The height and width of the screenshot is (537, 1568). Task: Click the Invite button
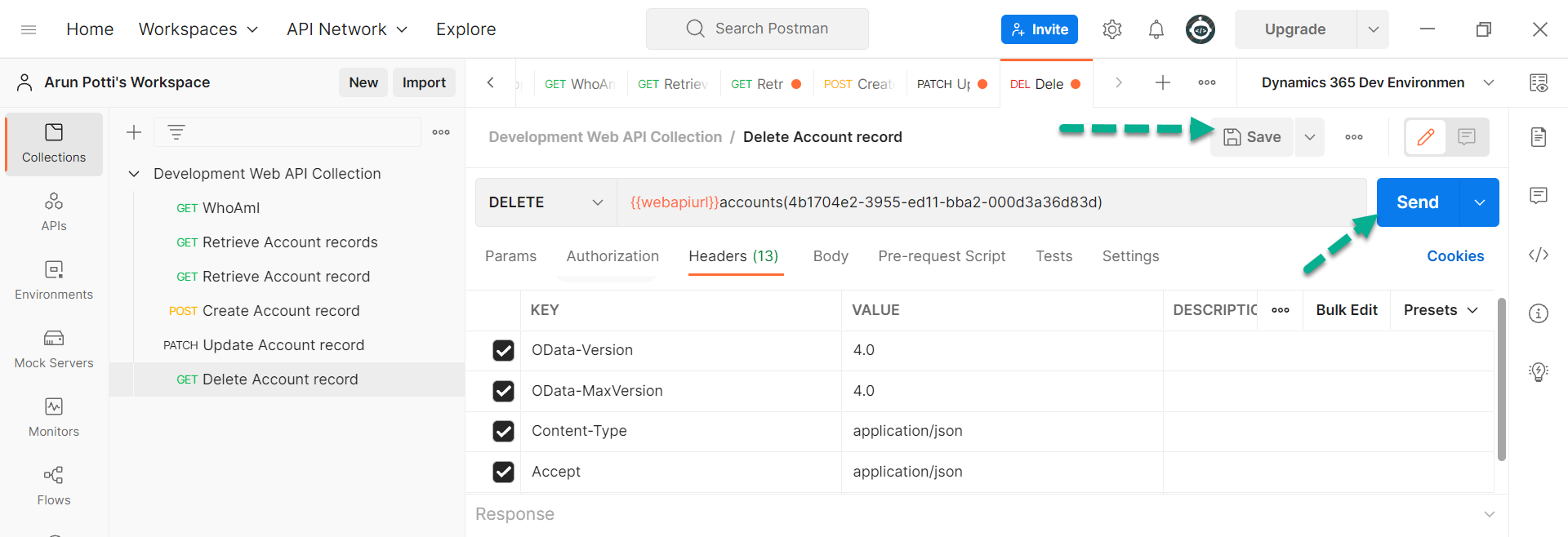pos(1040,29)
